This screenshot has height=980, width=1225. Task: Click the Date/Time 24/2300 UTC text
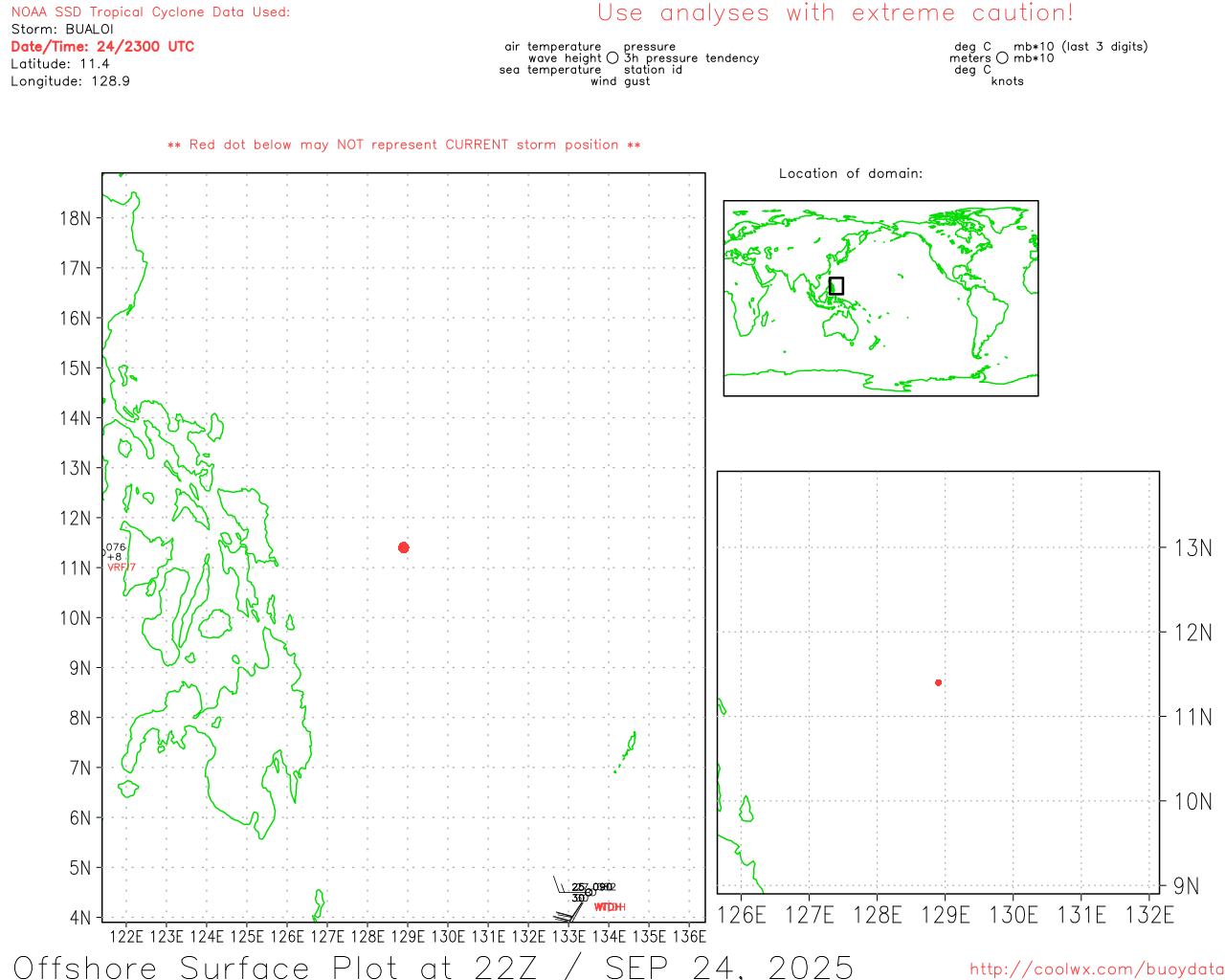[x=102, y=46]
